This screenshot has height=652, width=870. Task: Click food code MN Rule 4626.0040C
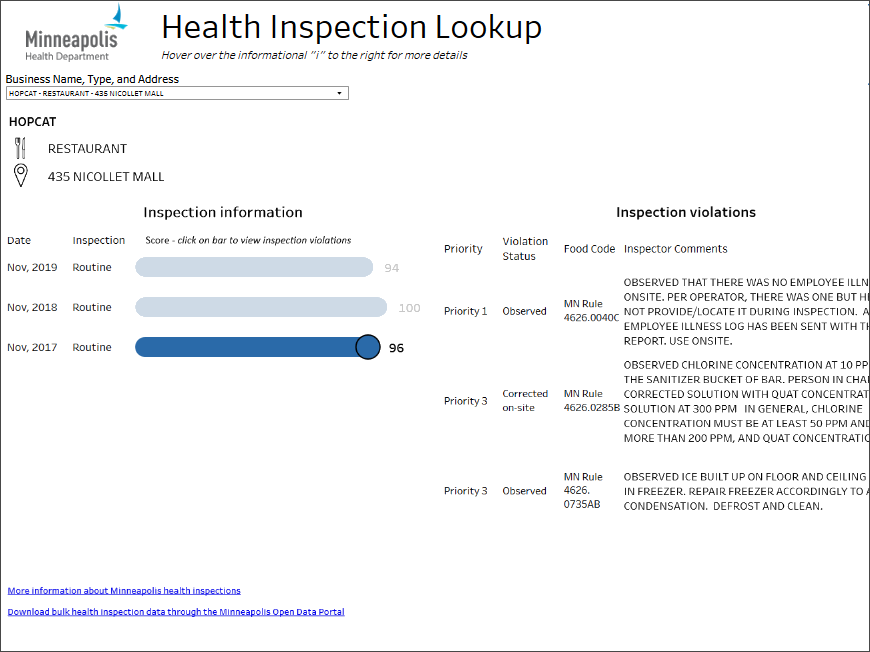tap(591, 311)
